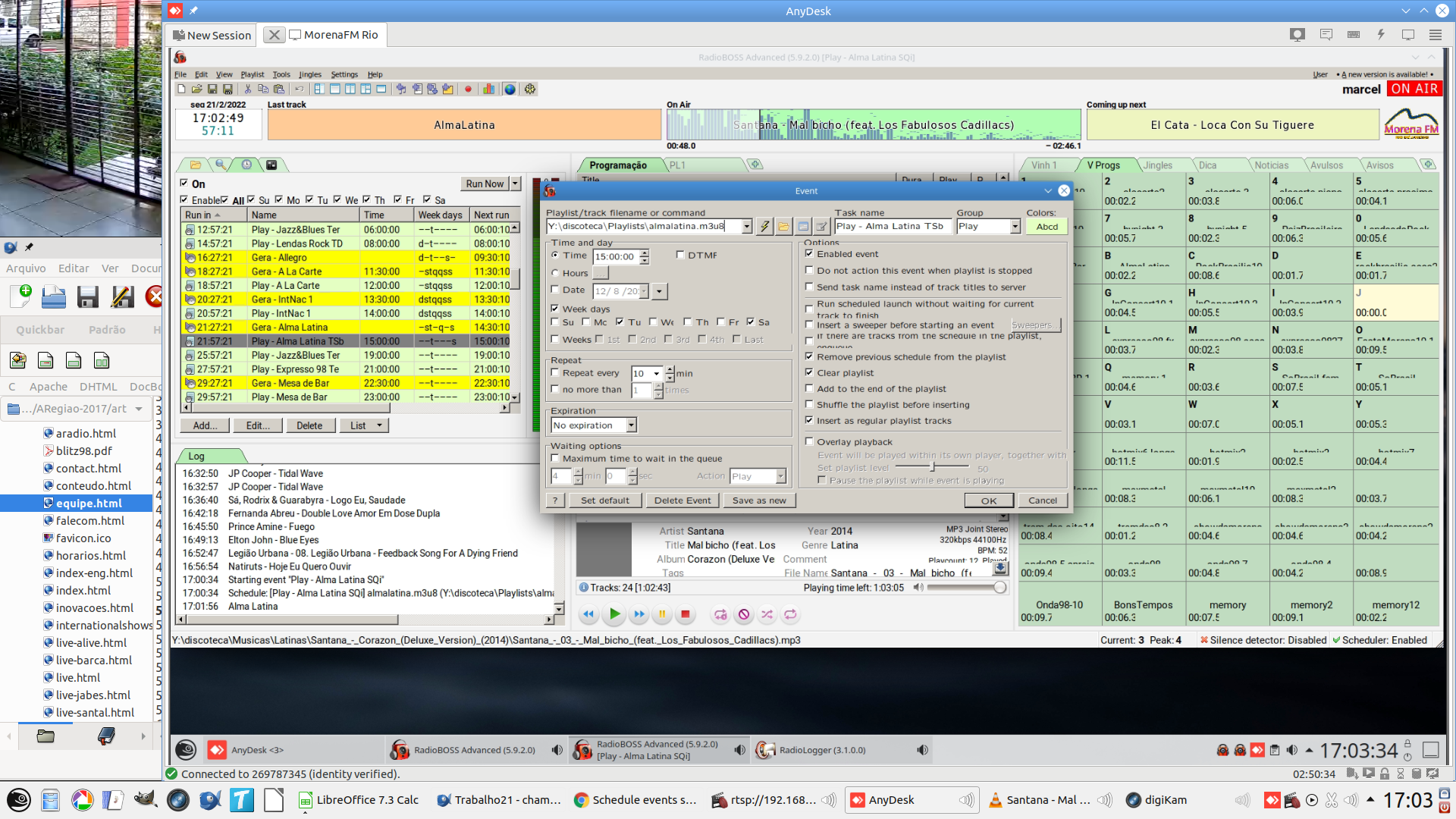Enable the Repeat every checkbox
This screenshot has width=1456, height=819.
click(555, 372)
